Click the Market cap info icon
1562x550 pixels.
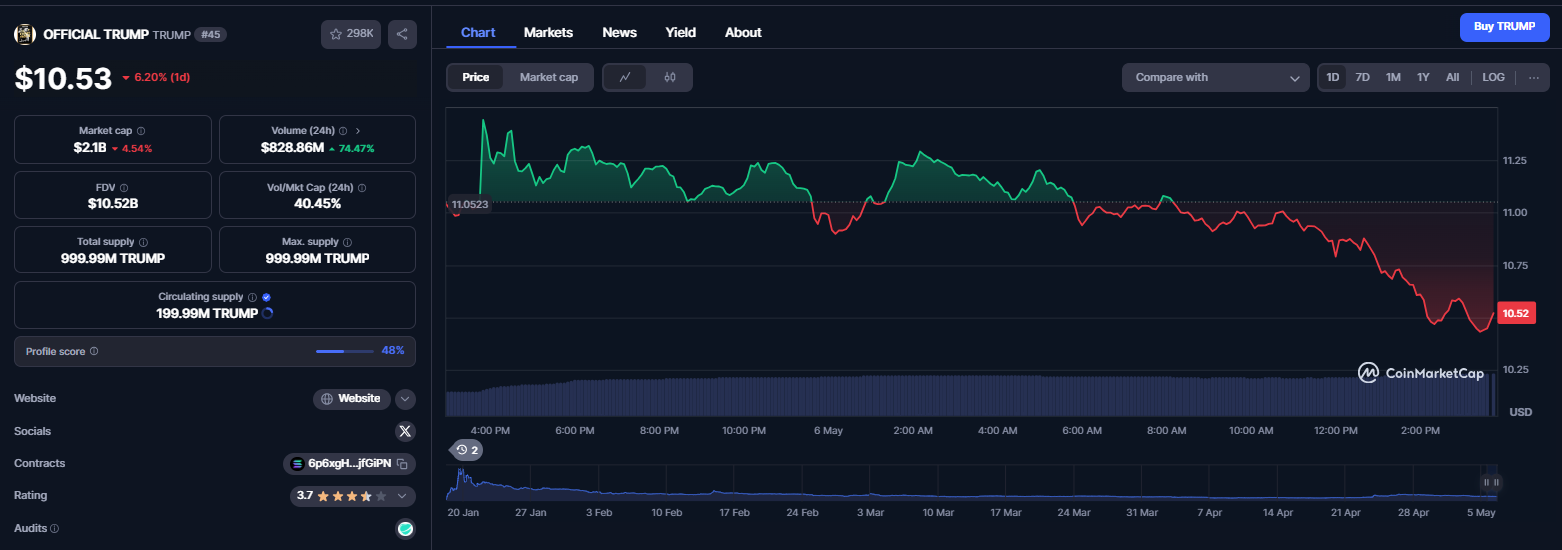tap(141, 131)
